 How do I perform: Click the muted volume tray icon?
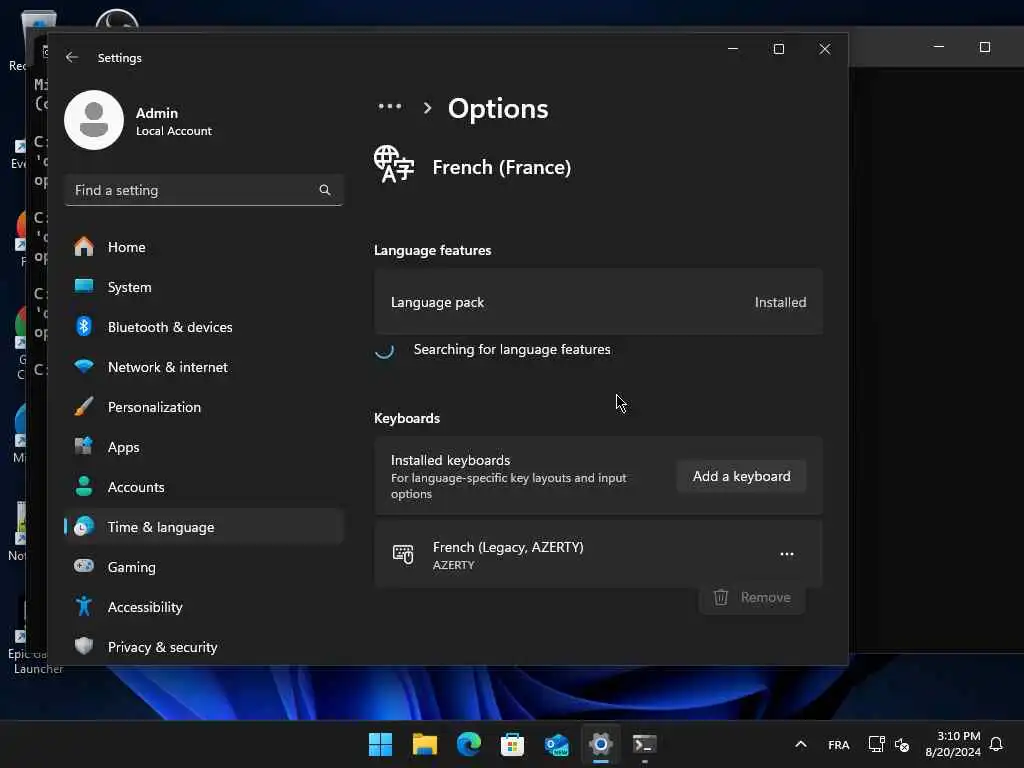[902, 744]
